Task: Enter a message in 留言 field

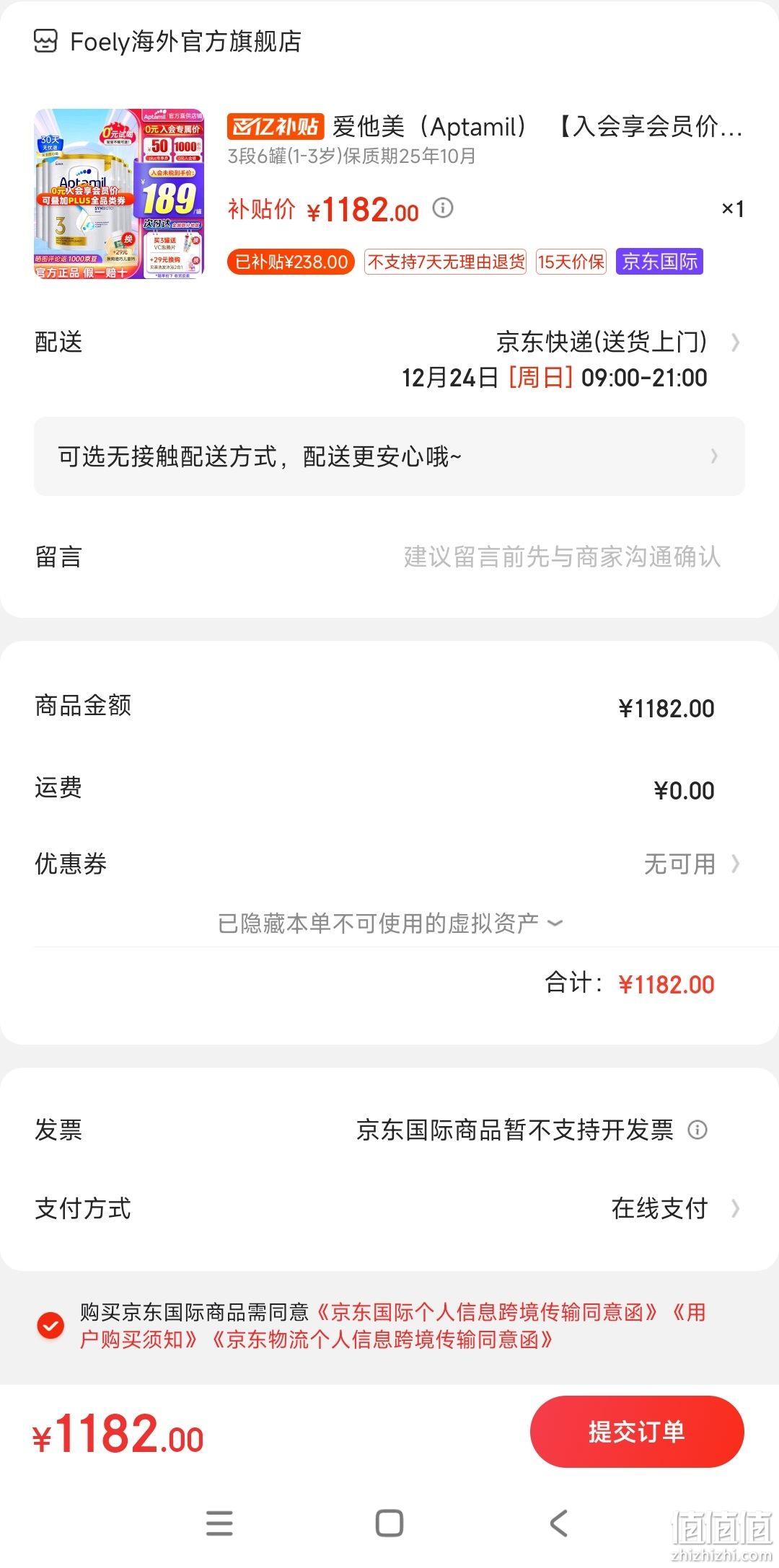Action: click(389, 557)
